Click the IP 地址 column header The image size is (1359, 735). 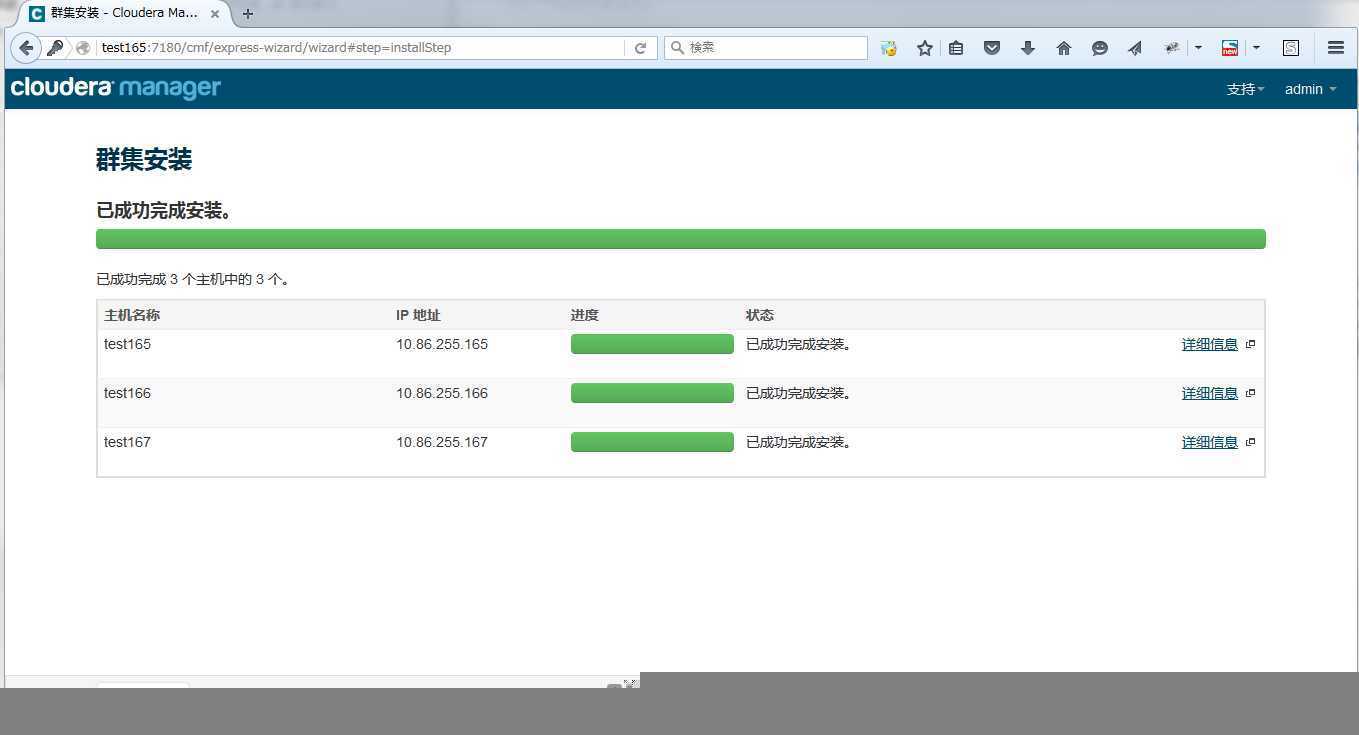(418, 315)
